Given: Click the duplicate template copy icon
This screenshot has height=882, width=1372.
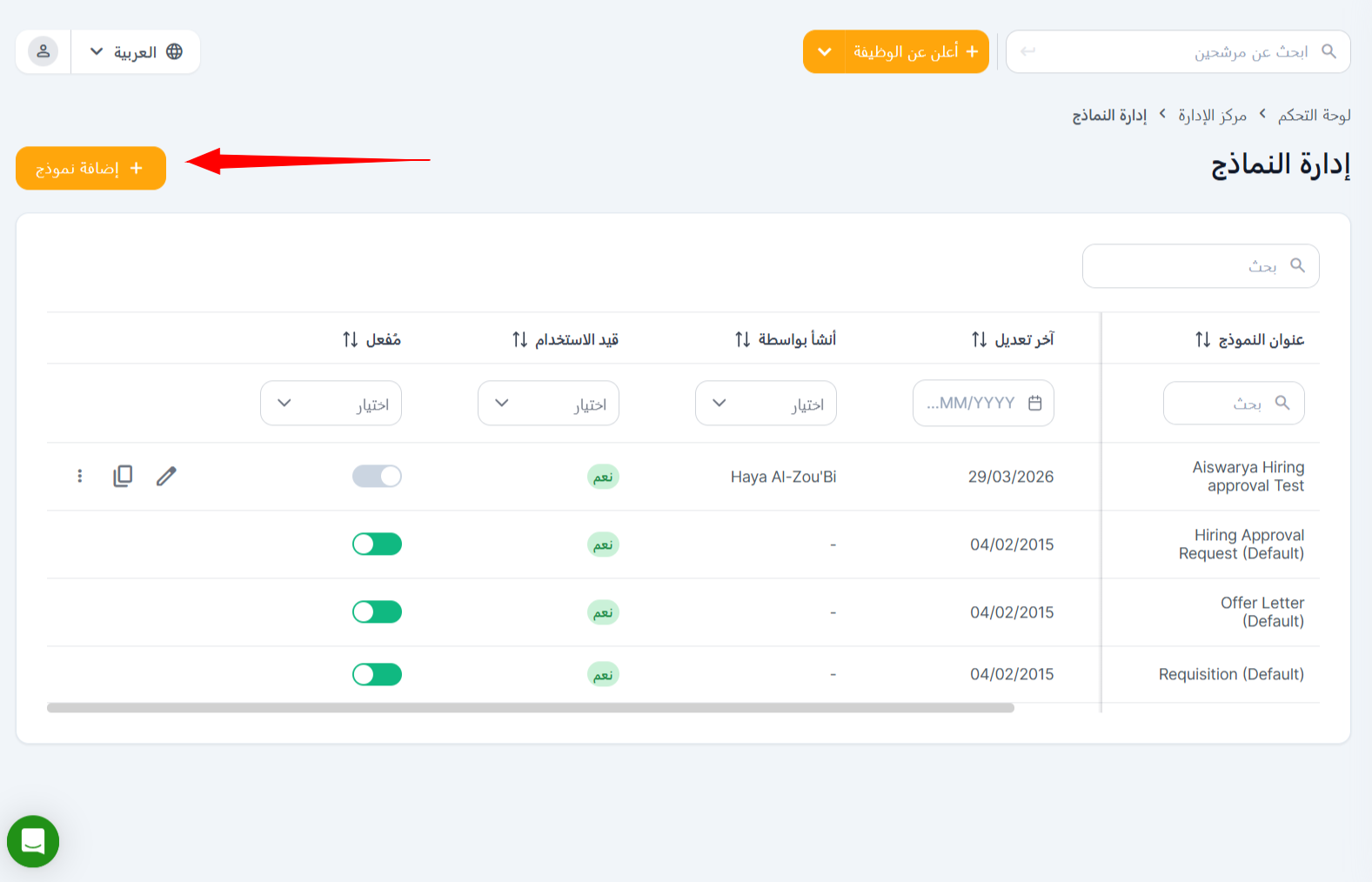Looking at the screenshot, I should [x=123, y=476].
